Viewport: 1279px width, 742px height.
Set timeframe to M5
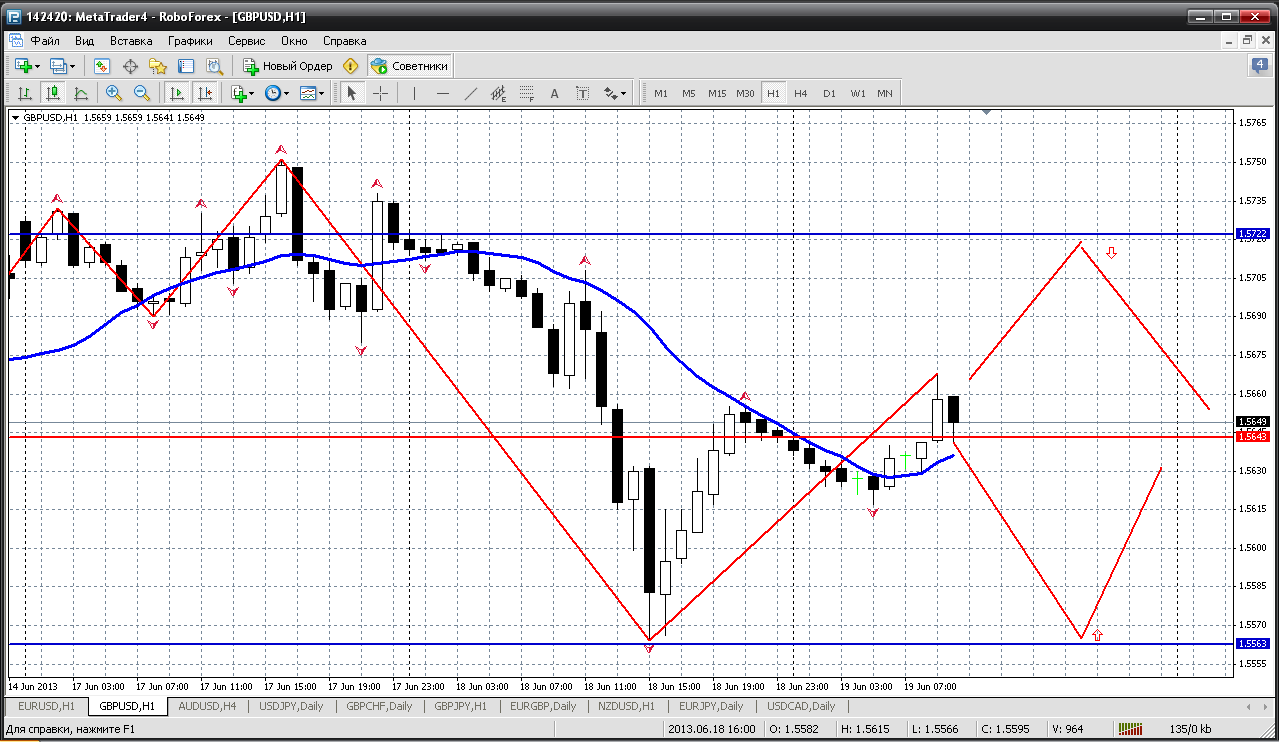point(689,93)
